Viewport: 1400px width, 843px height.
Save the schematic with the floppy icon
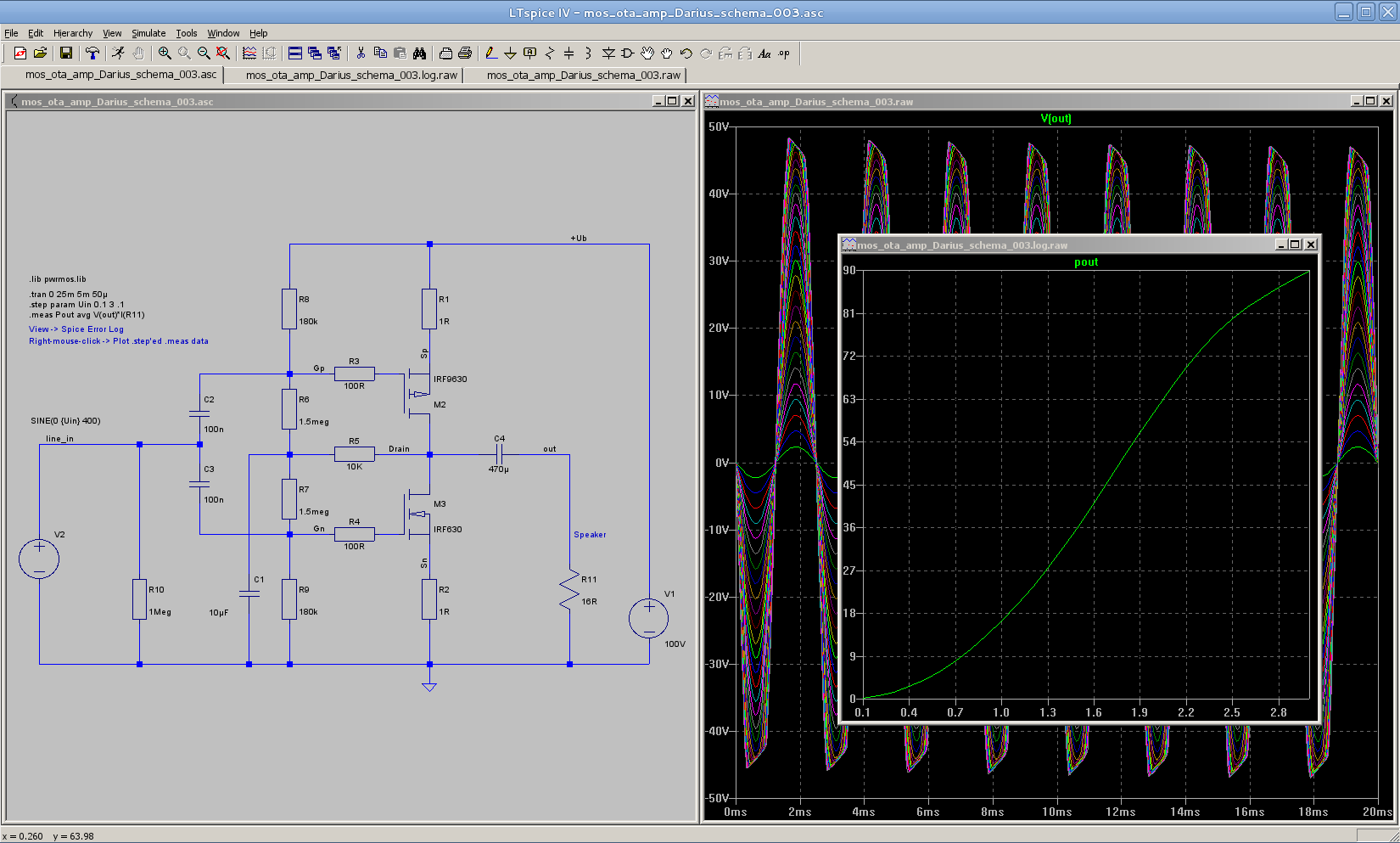tap(66, 53)
